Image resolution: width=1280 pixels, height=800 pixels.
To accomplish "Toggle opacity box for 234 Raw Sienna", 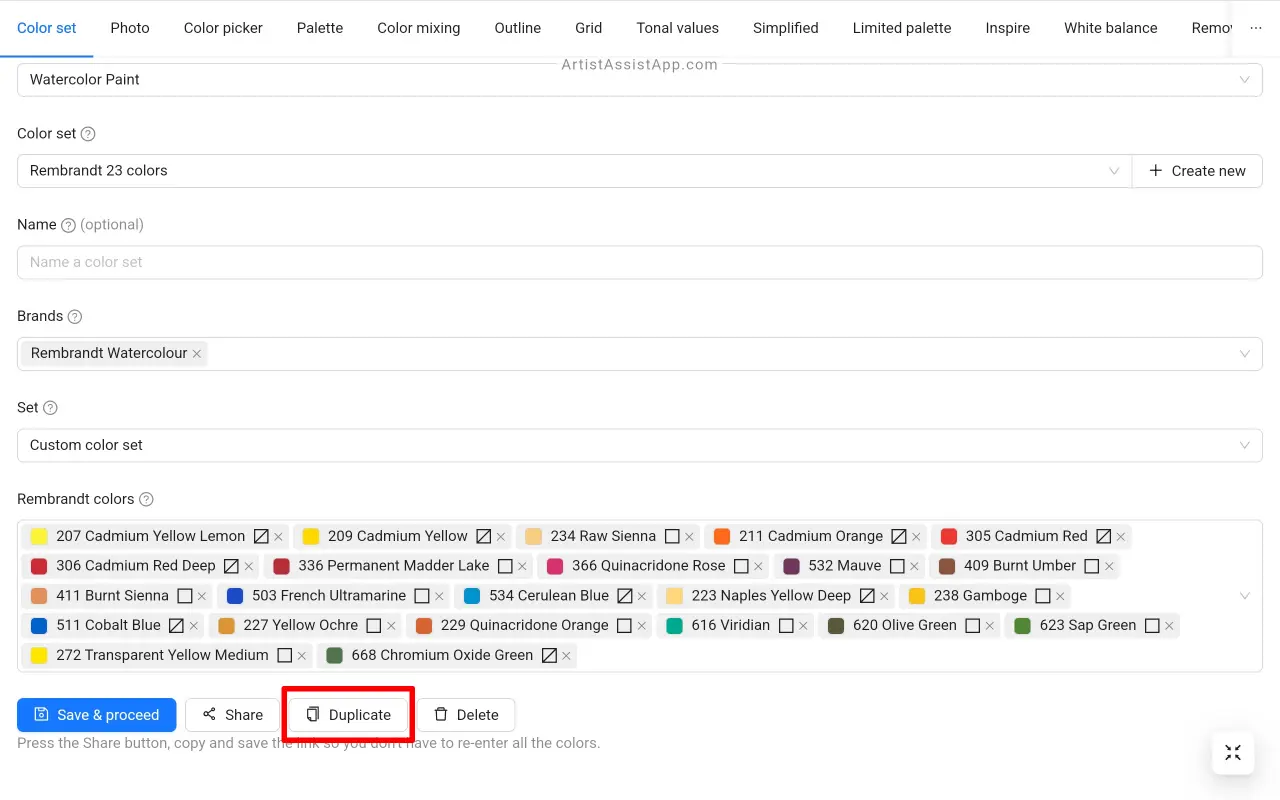I will pyautogui.click(x=672, y=536).
